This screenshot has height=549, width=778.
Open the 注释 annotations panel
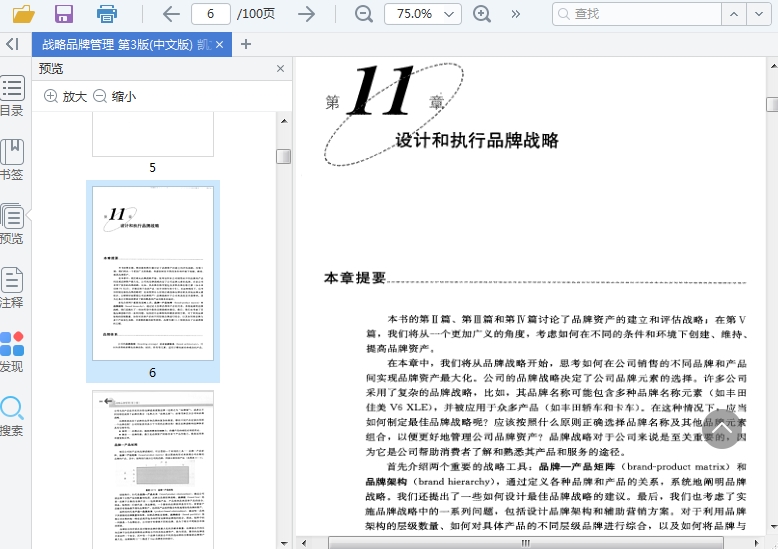tap(12, 288)
